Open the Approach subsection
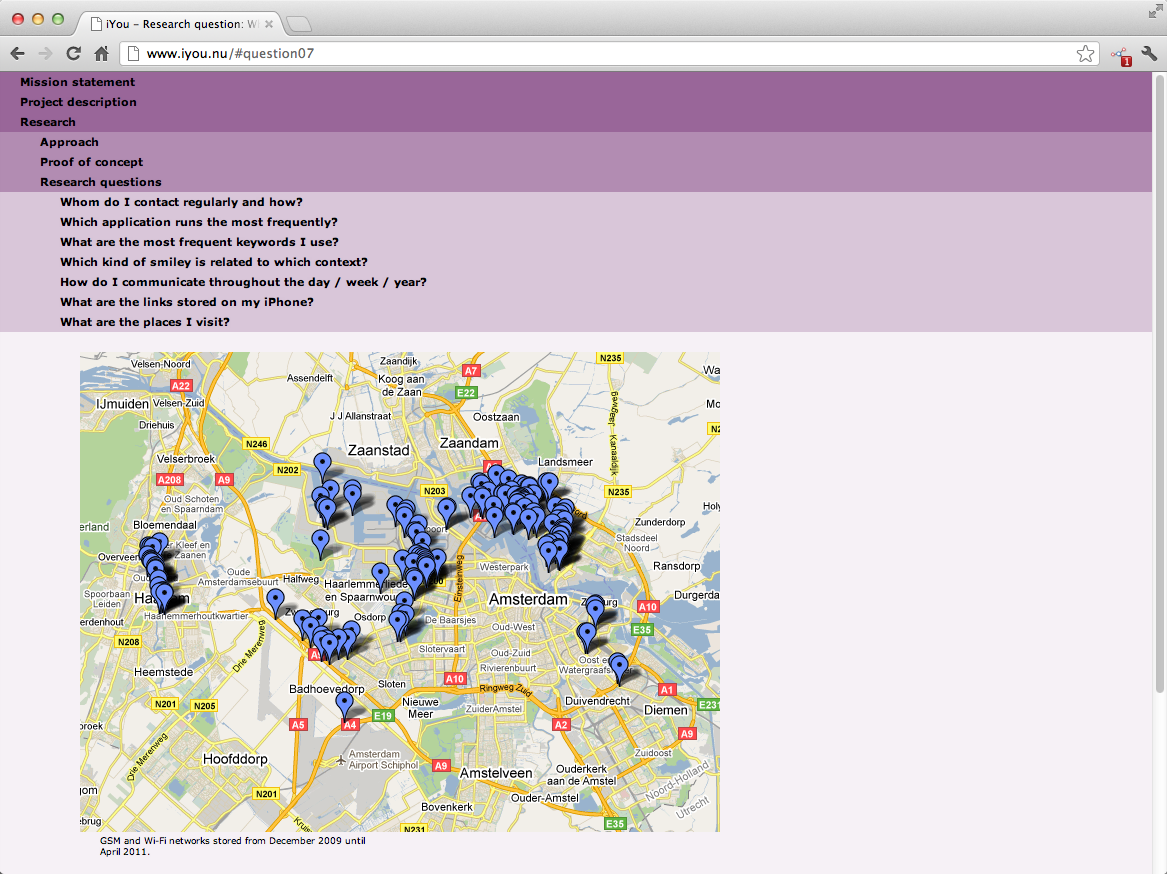This screenshot has width=1167, height=874. [69, 142]
